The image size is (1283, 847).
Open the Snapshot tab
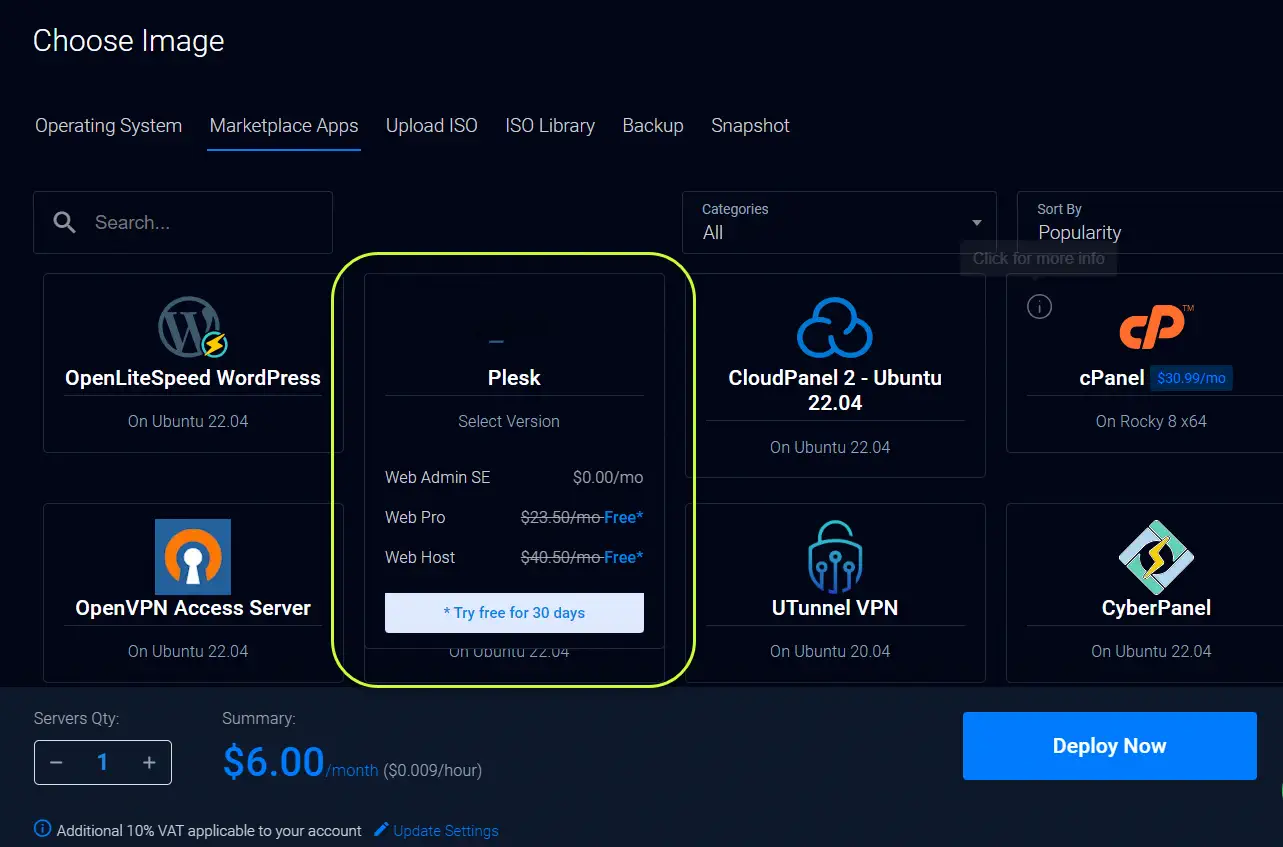(x=750, y=126)
